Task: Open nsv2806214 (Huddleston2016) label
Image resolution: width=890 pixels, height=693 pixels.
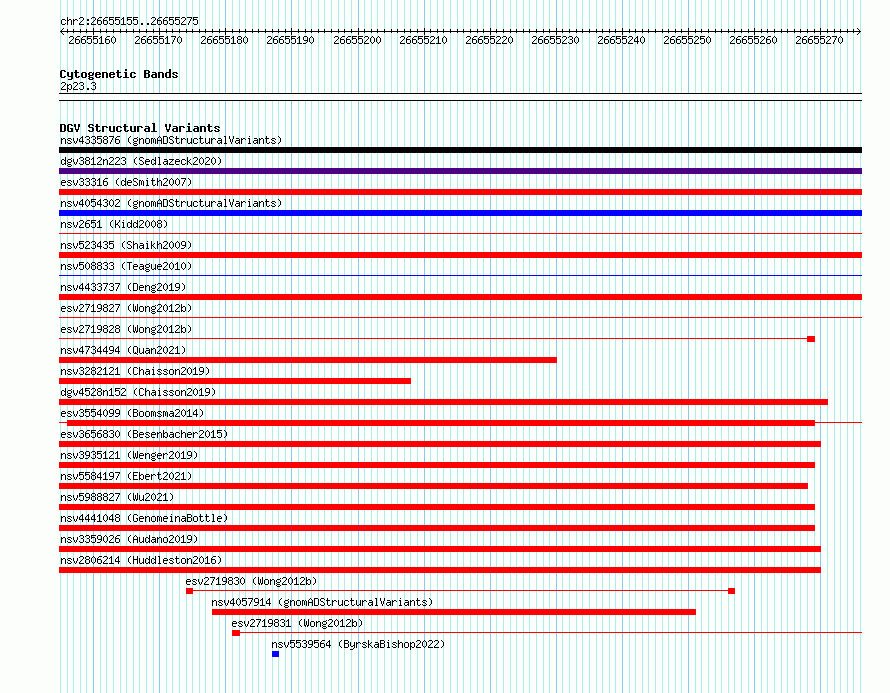Action: 141,560
